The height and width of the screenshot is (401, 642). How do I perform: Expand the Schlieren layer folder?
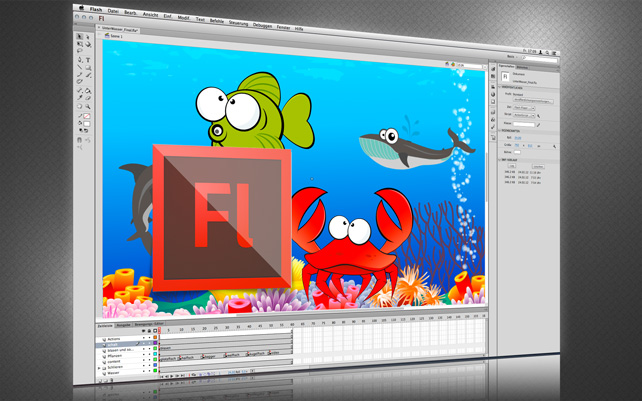99,368
